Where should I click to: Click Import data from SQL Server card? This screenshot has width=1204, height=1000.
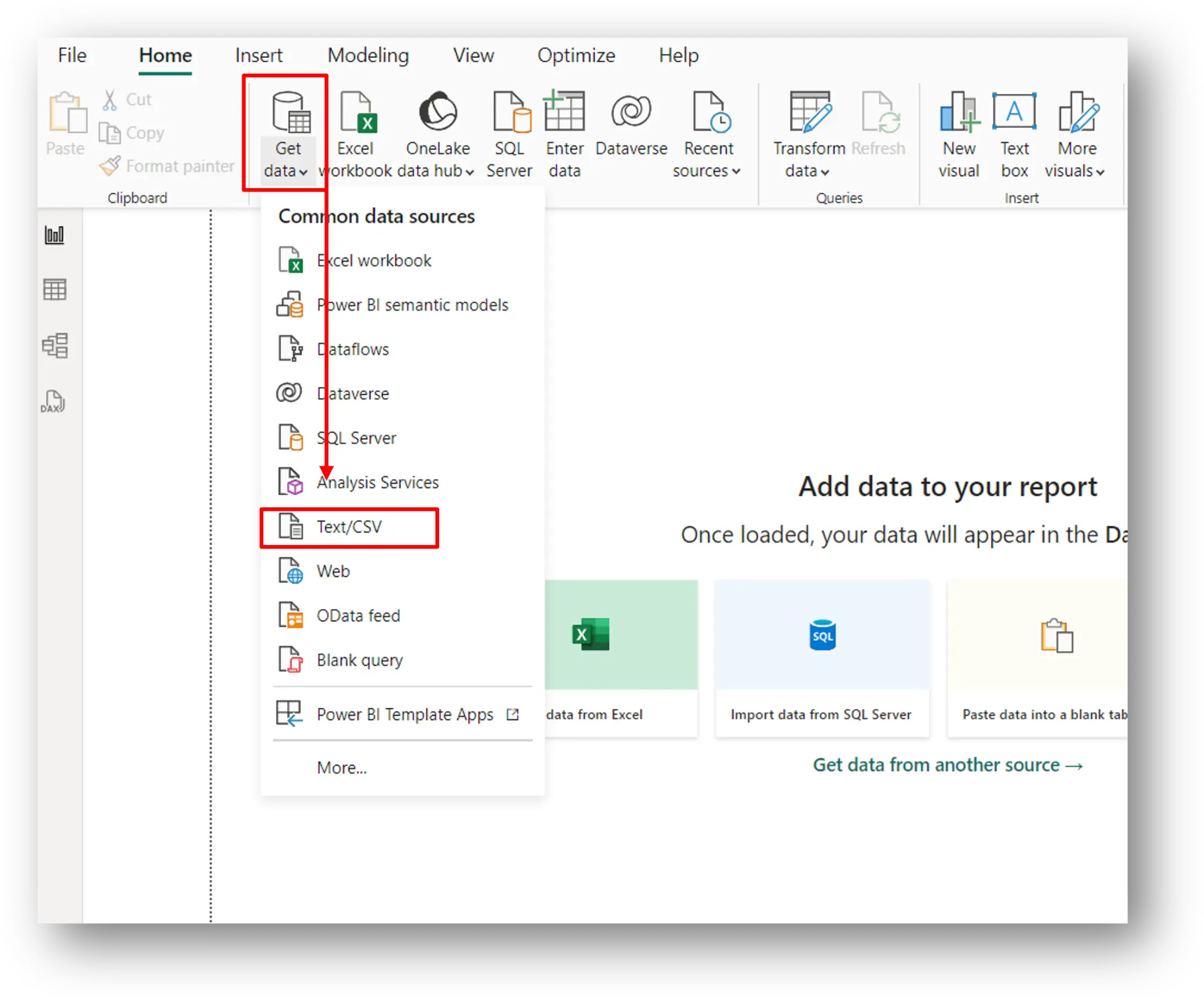[x=821, y=658]
